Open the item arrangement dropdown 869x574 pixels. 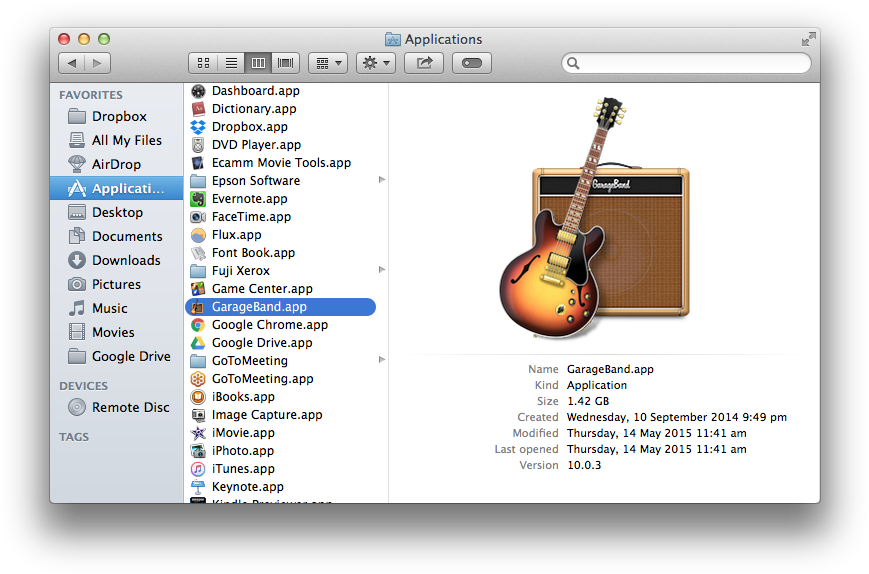point(328,63)
